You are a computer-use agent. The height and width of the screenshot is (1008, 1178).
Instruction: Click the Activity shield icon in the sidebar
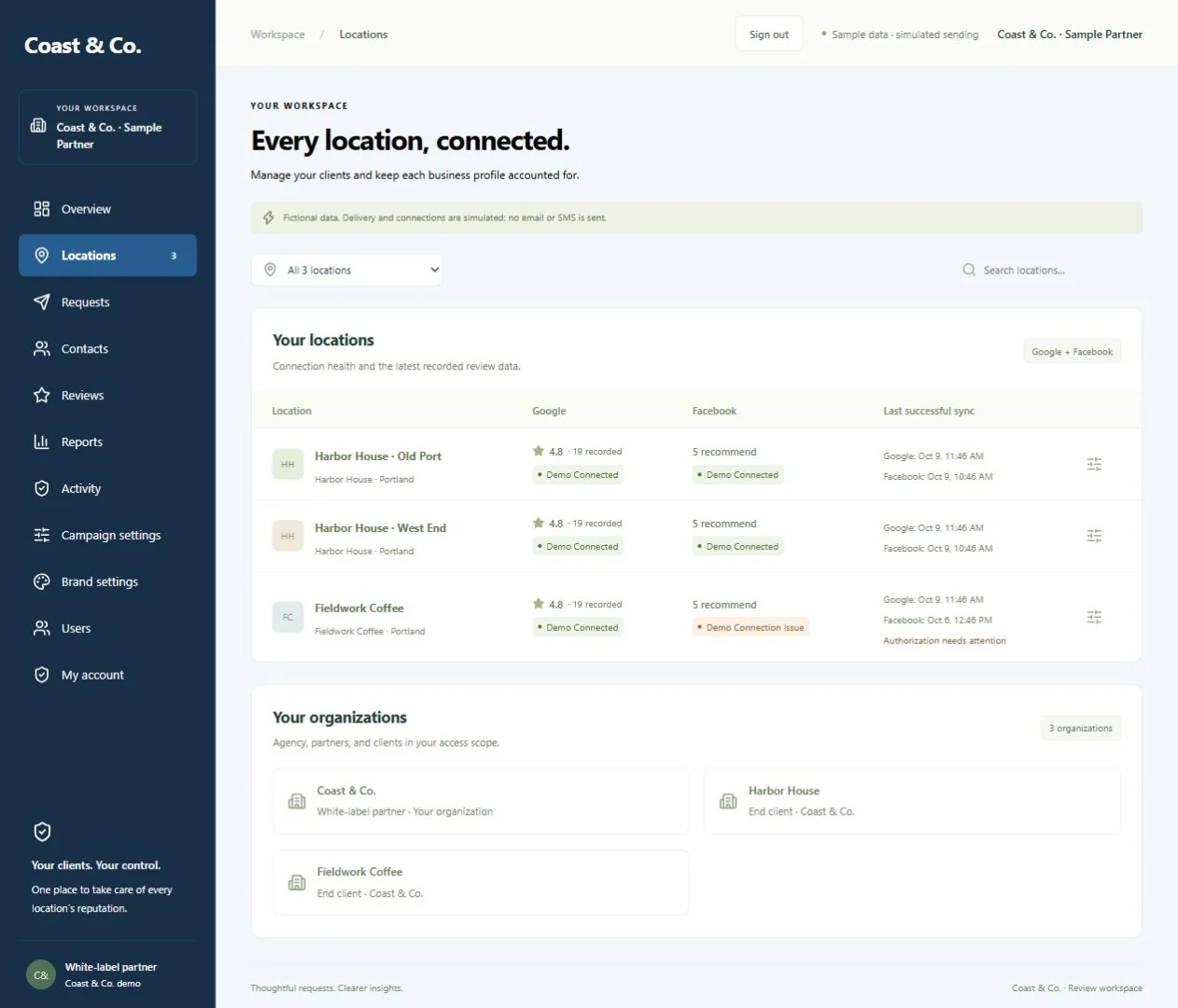click(41, 489)
